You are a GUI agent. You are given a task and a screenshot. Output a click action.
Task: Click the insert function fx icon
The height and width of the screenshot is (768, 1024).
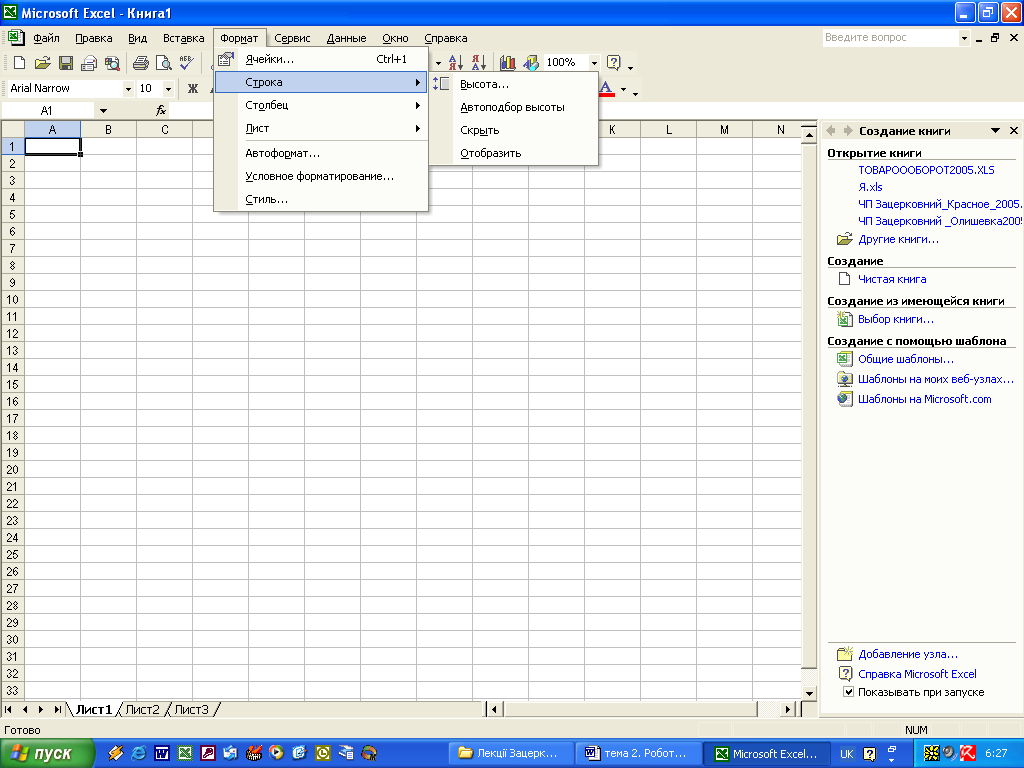tap(161, 110)
